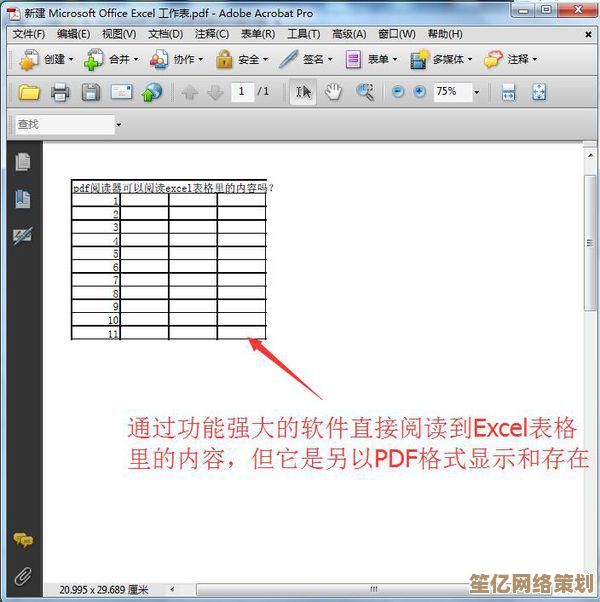Open the Bookmarks panel in sidebar
Image resolution: width=600 pixels, height=602 pixels.
(23, 199)
